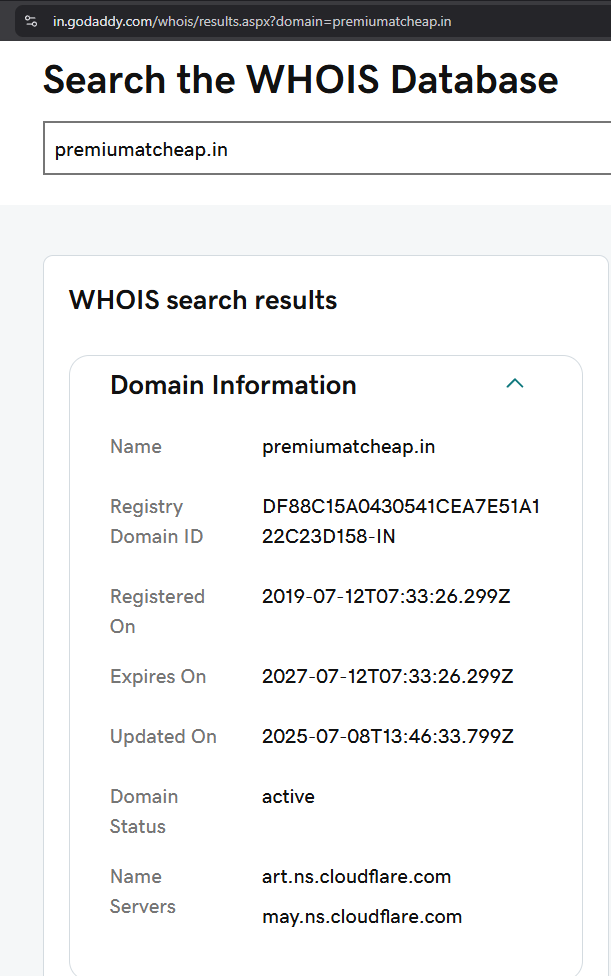611x976 pixels.
Task: Click the 2025 Updated On timestamp
Action: click(x=387, y=737)
